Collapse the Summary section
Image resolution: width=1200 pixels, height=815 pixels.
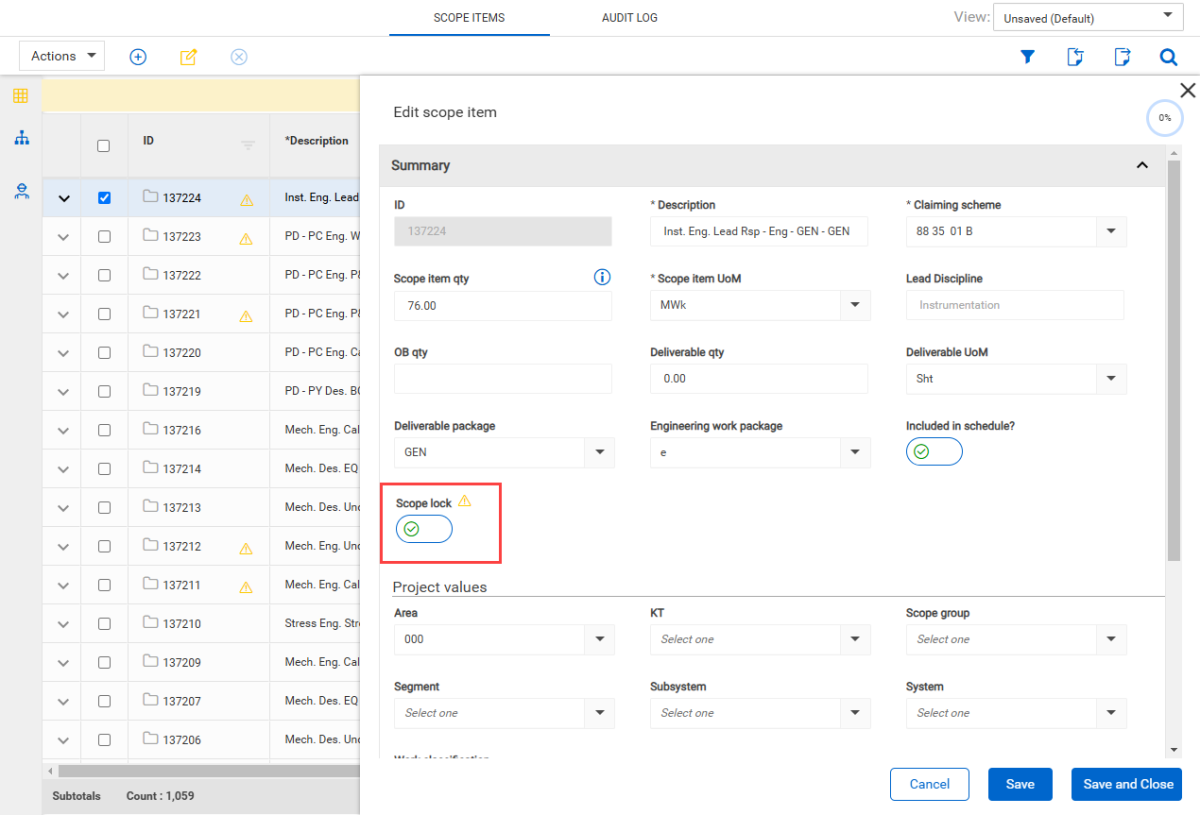pos(1142,165)
